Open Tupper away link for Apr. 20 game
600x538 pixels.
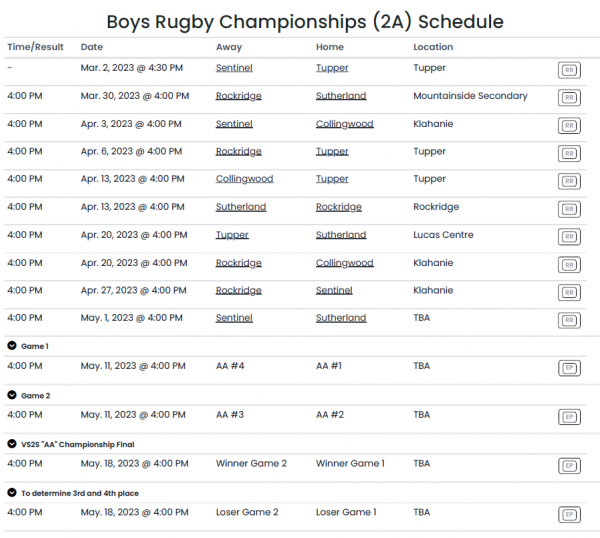232,235
